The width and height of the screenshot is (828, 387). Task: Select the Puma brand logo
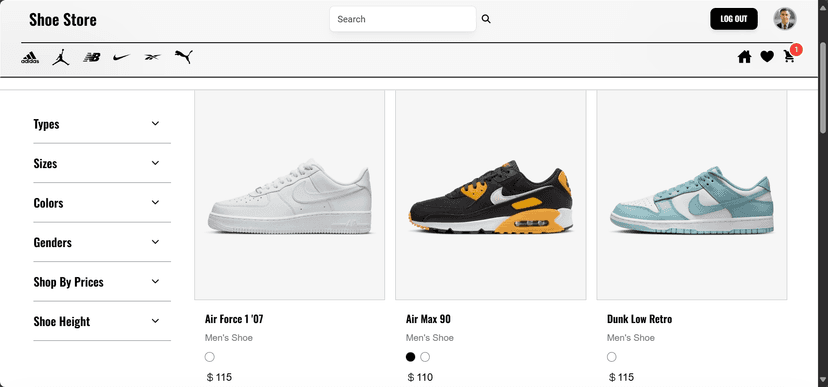tap(184, 56)
